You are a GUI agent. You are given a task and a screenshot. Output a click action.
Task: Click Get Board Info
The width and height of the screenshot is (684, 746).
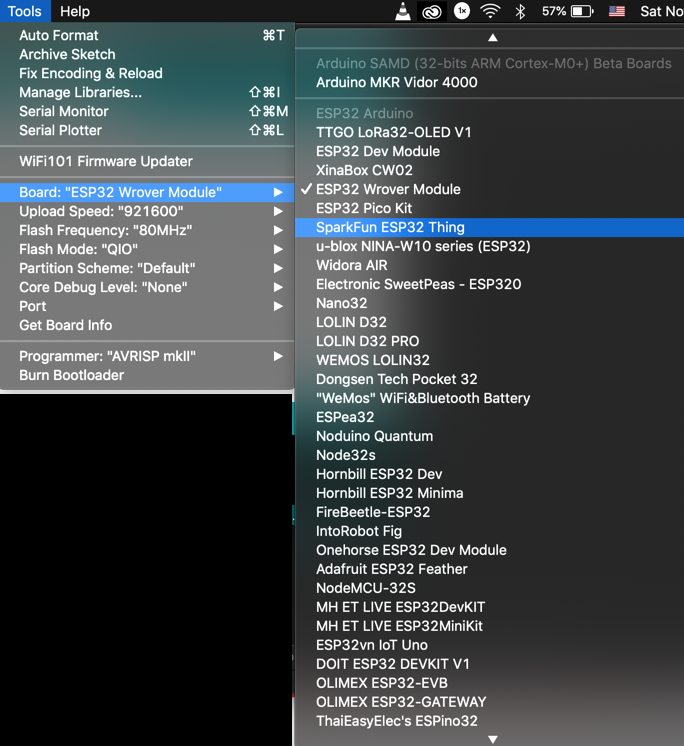click(x=147, y=325)
